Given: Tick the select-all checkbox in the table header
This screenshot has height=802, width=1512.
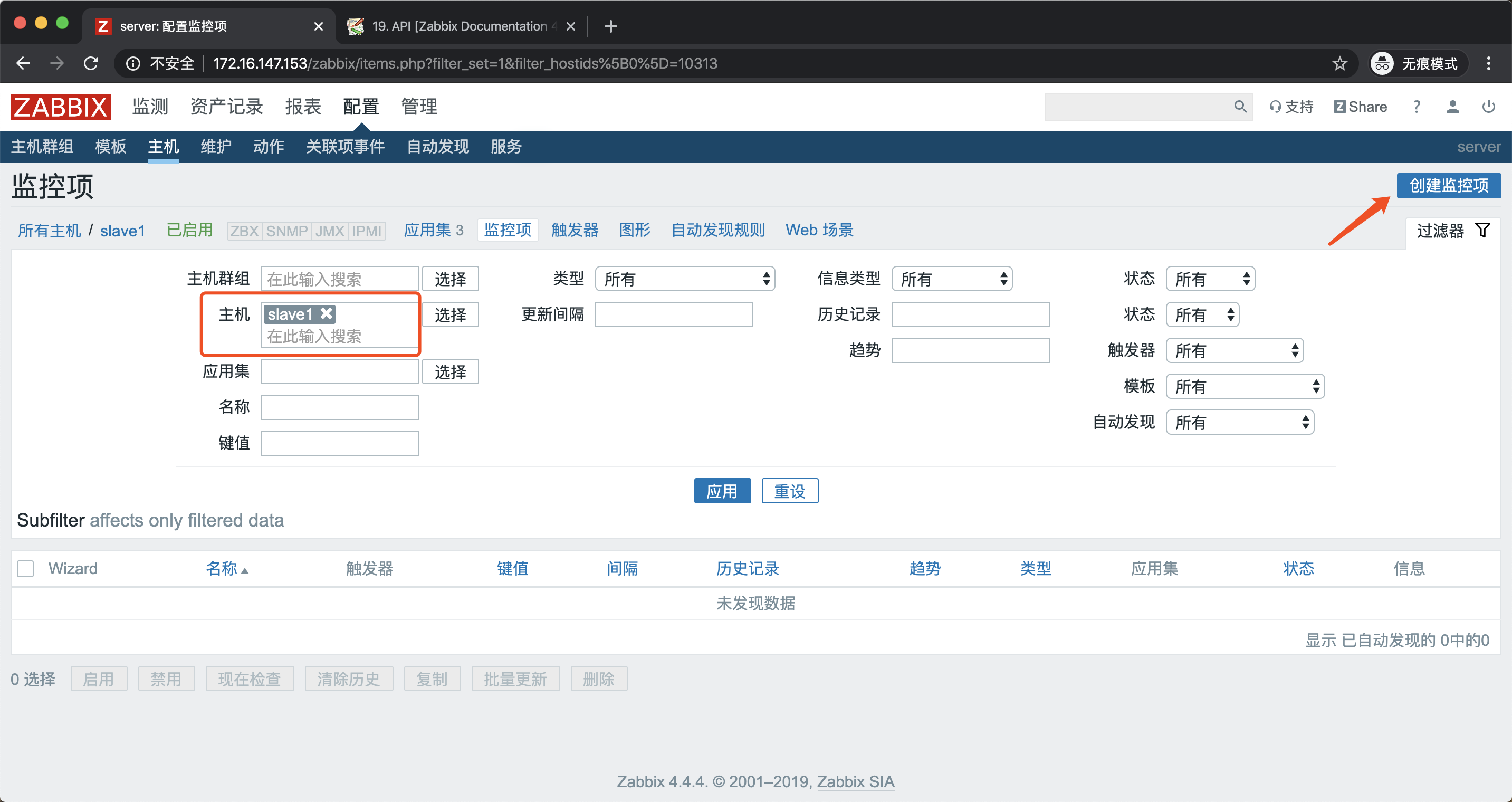Looking at the screenshot, I should 25,568.
